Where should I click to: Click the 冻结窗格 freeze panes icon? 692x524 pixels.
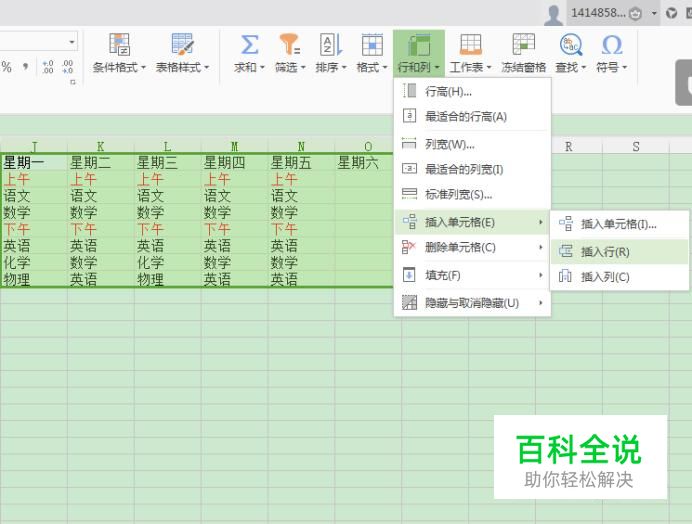[523, 45]
